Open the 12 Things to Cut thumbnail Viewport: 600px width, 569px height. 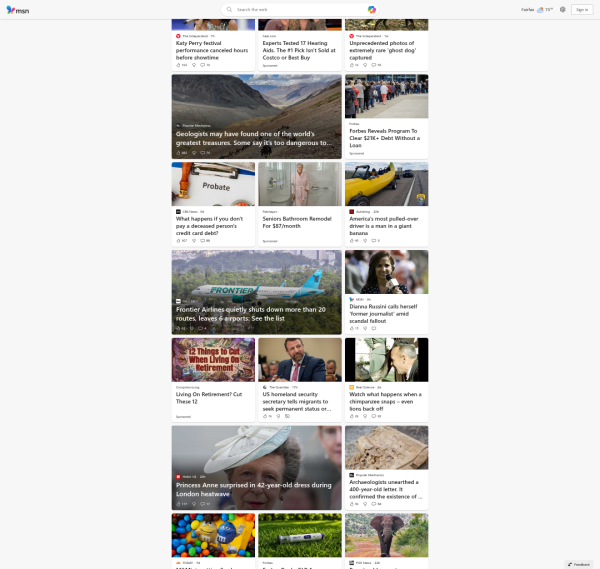[213, 360]
